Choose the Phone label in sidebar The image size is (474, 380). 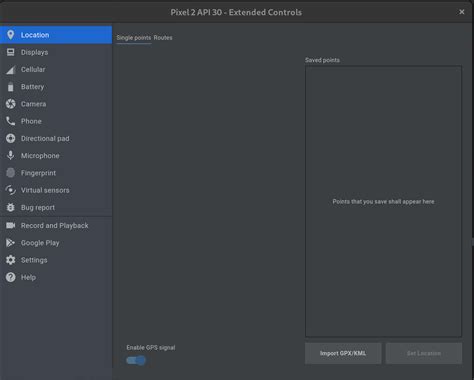[31, 121]
